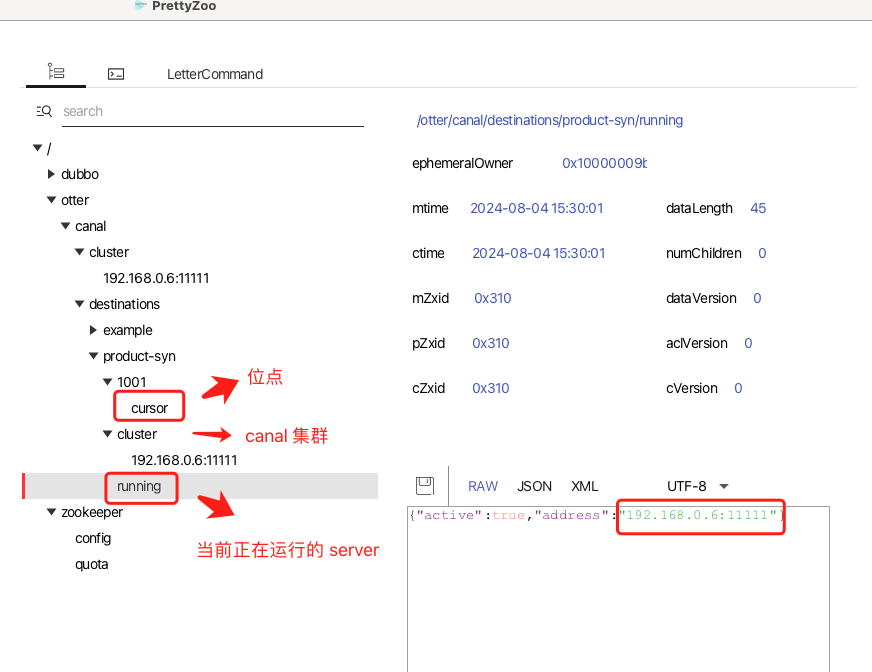Collapse the product-syn node
Viewport: 872px width, 672px height.
click(94, 356)
